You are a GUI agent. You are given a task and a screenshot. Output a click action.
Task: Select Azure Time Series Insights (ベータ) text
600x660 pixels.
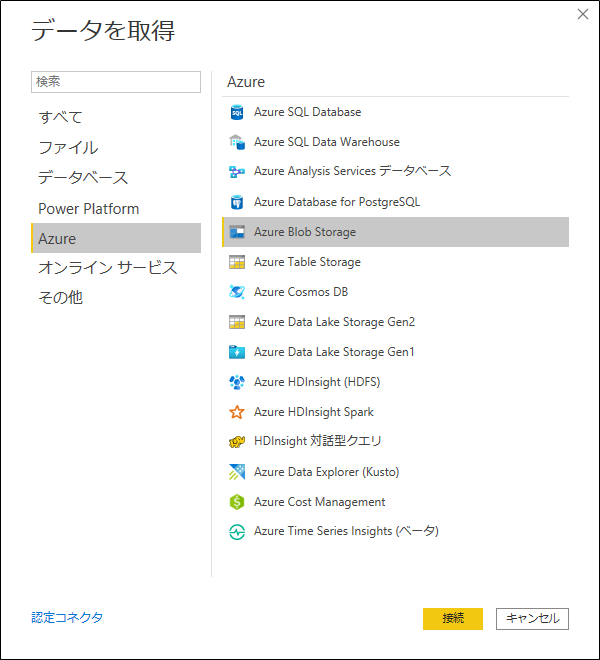click(346, 531)
